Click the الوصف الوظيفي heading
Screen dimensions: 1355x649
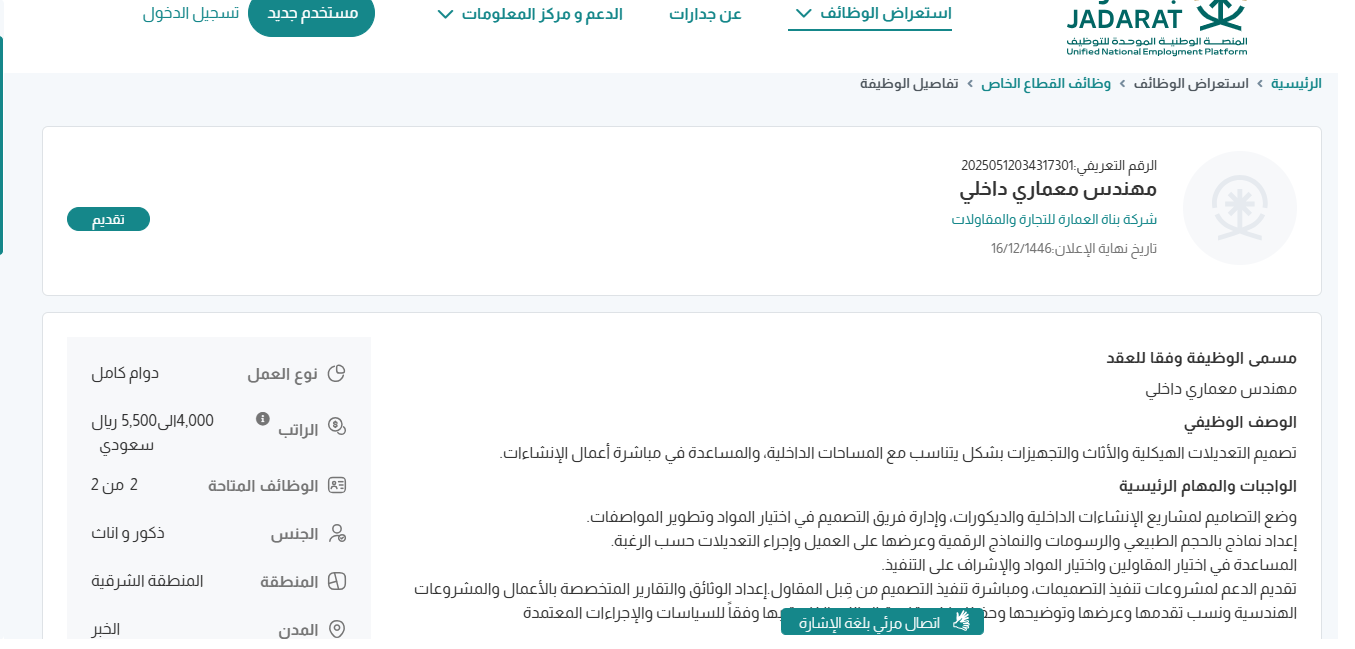tap(1240, 422)
